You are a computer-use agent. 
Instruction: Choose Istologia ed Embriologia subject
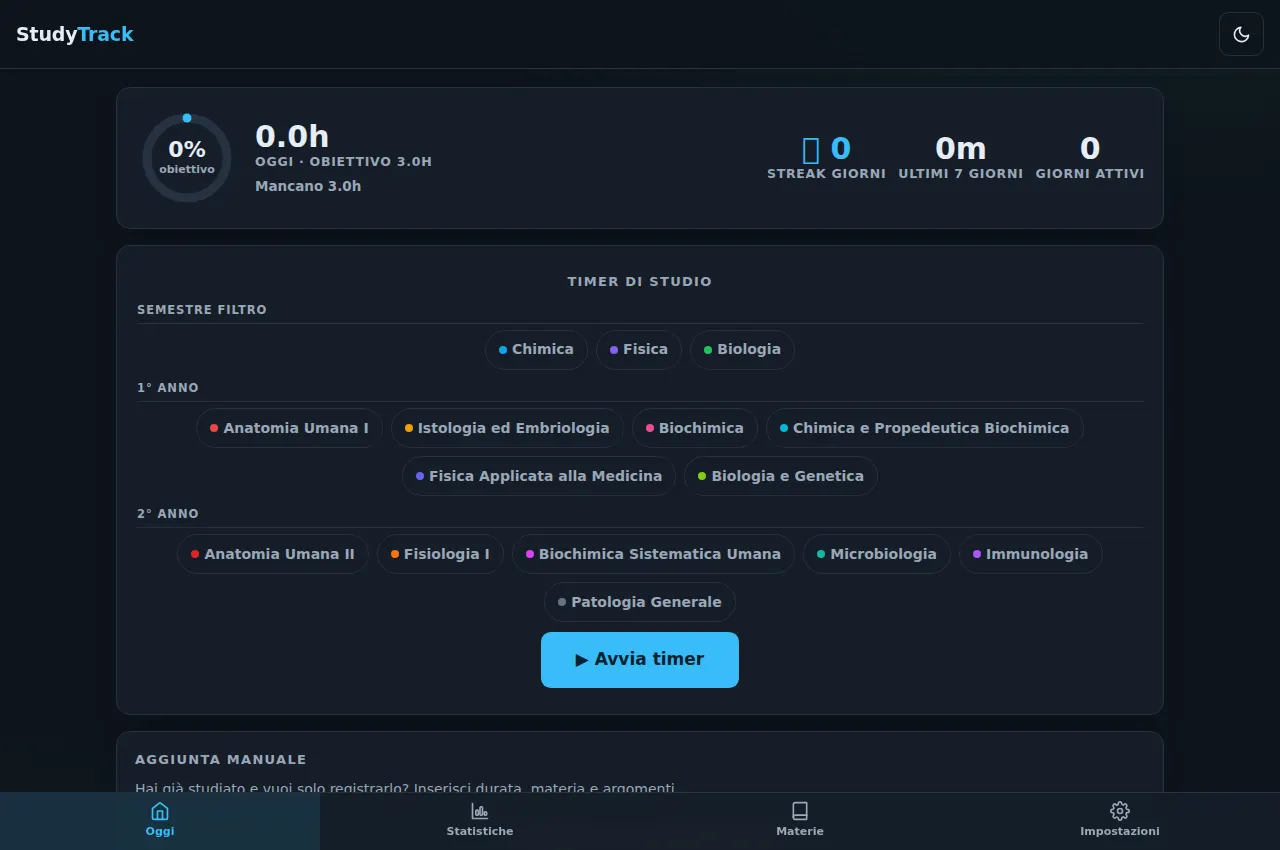point(507,428)
